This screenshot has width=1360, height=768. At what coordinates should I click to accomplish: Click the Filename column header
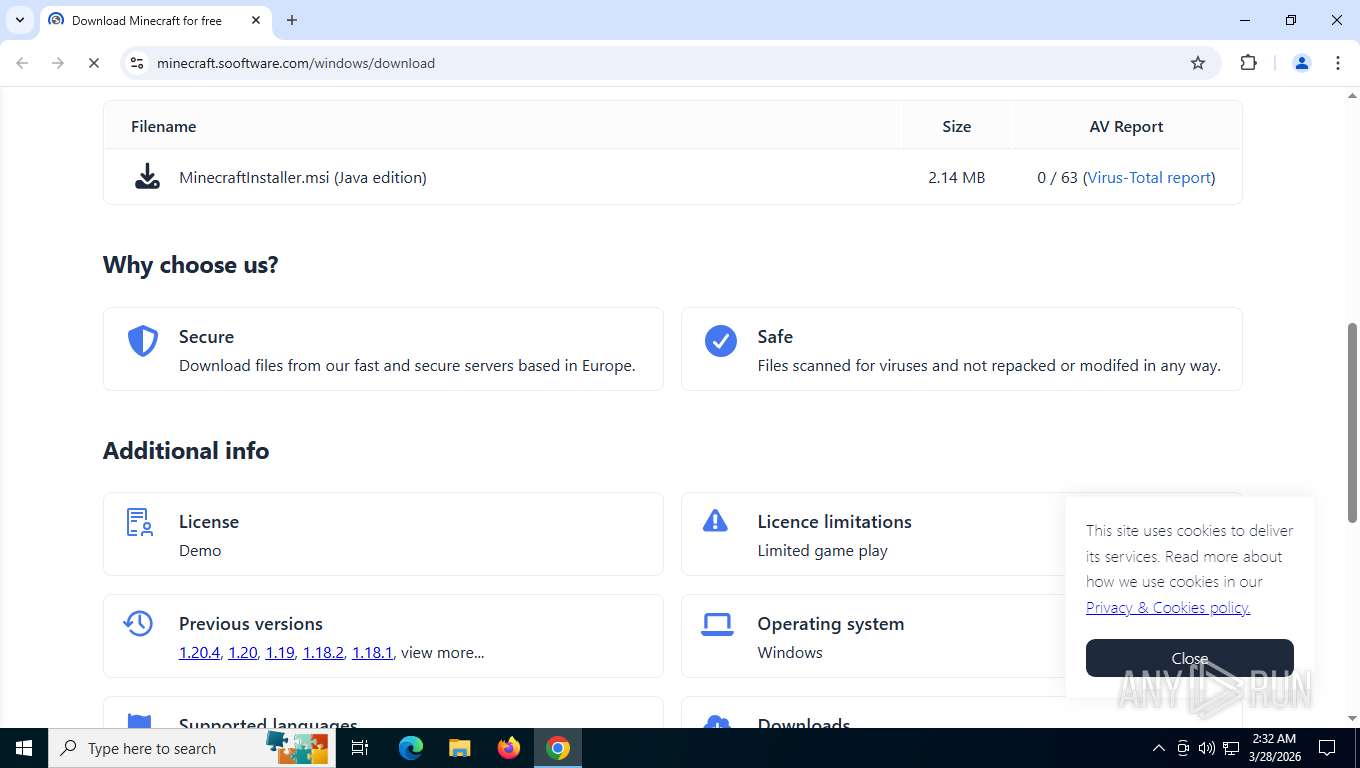point(164,126)
